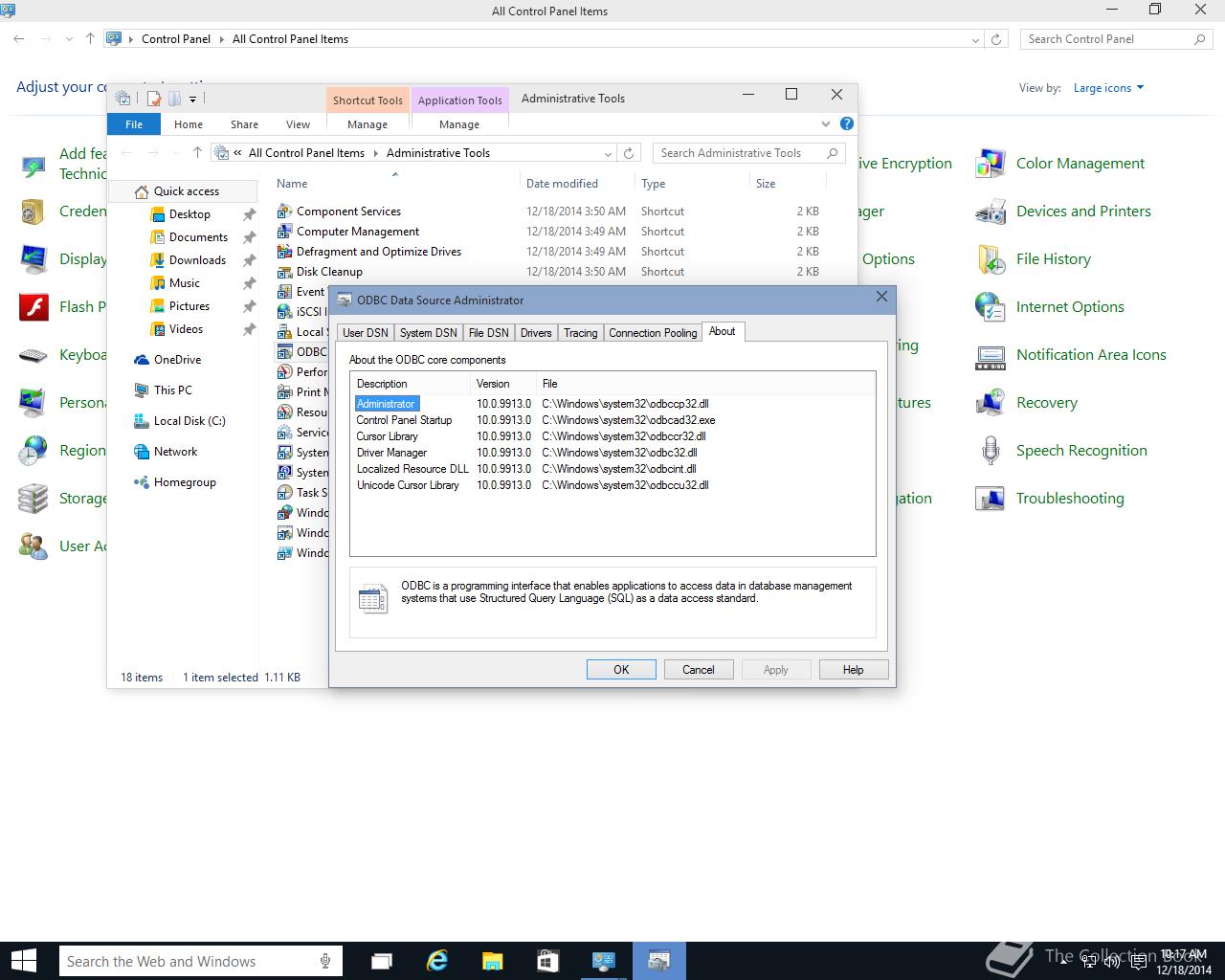This screenshot has width=1225, height=980.
Task: Switch to the File DSN tab
Action: coord(488,333)
